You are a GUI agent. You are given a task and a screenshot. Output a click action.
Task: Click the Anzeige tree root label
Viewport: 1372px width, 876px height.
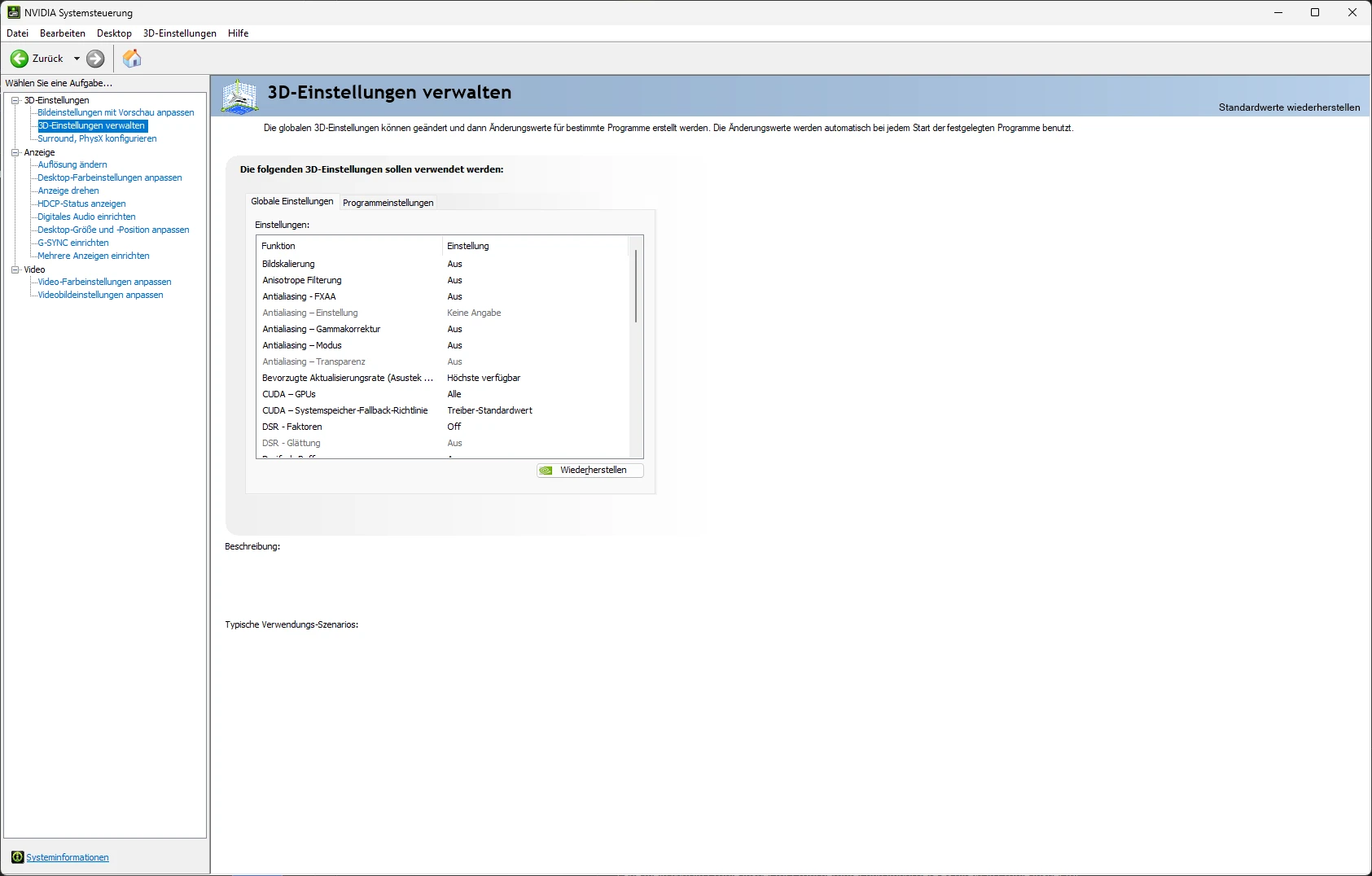pos(39,152)
